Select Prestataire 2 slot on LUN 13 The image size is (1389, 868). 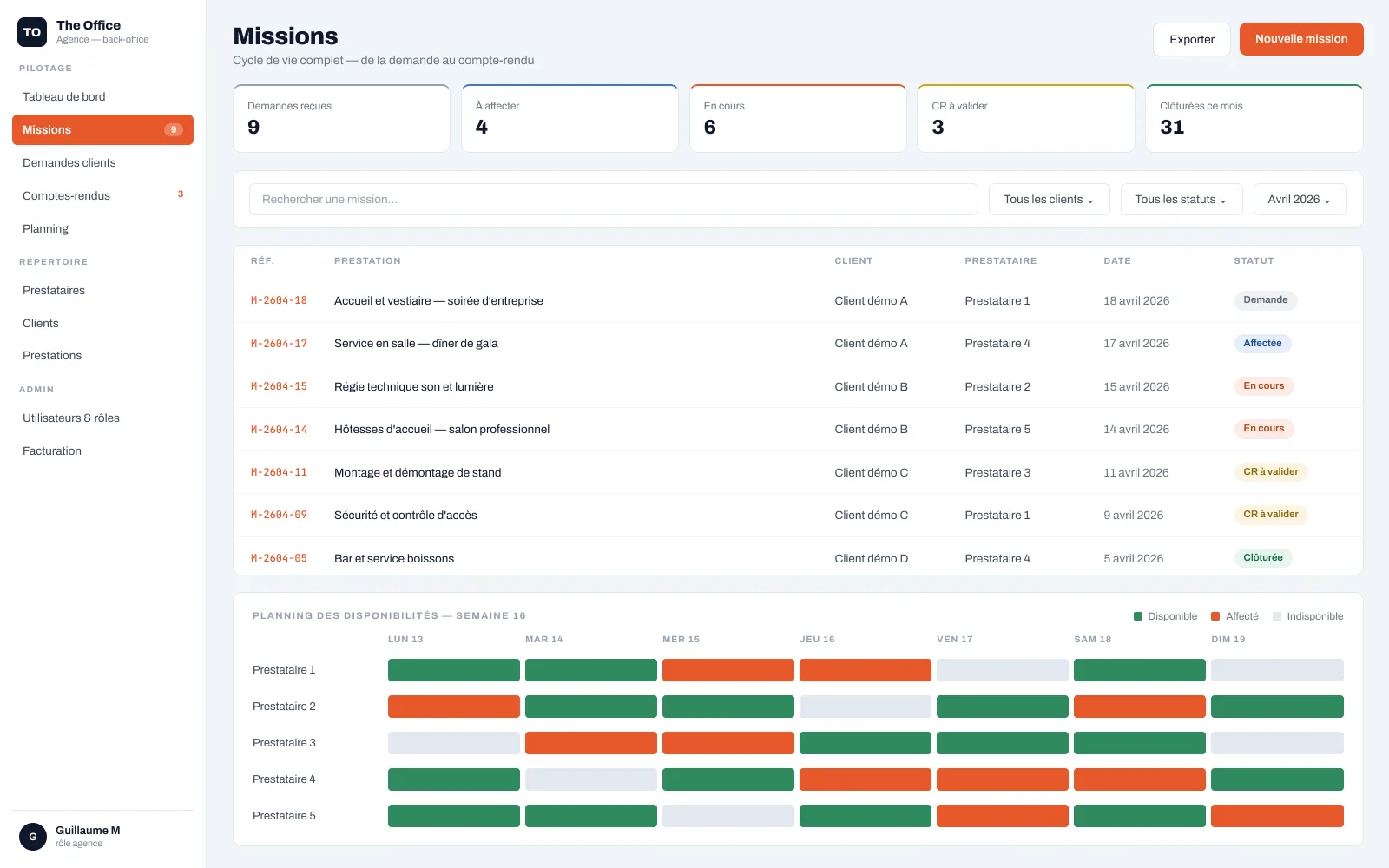click(453, 707)
